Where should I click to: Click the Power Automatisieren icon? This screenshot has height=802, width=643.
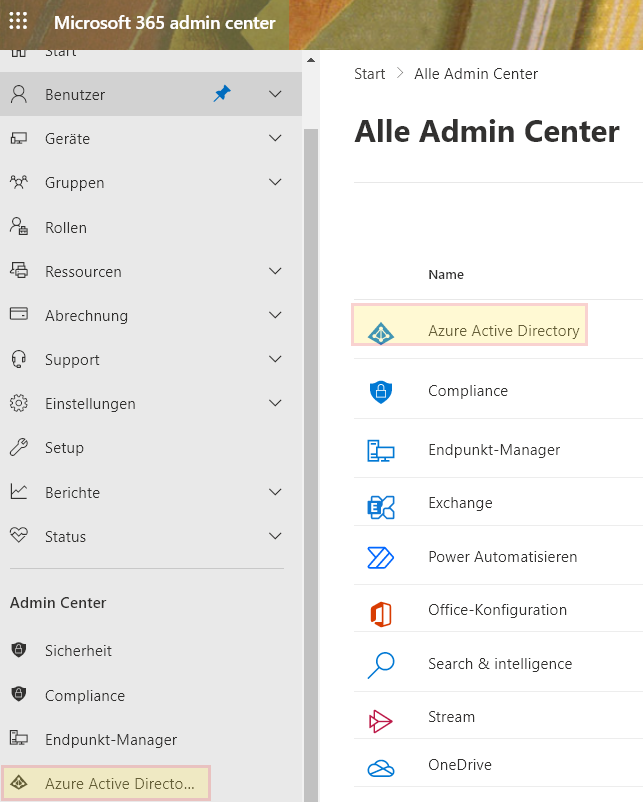point(381,558)
